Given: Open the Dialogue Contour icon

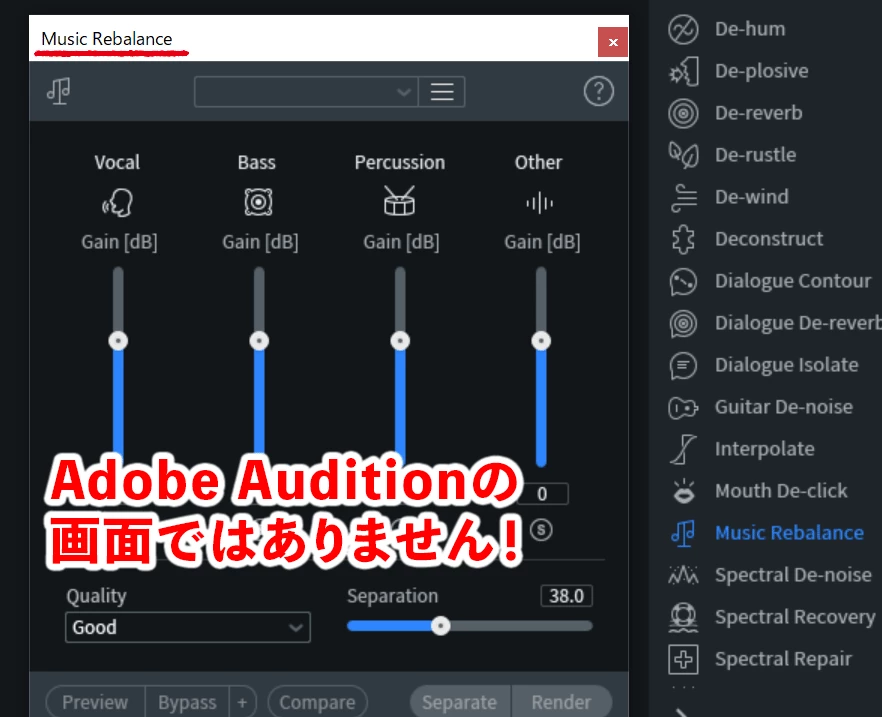Looking at the screenshot, I should [x=683, y=281].
